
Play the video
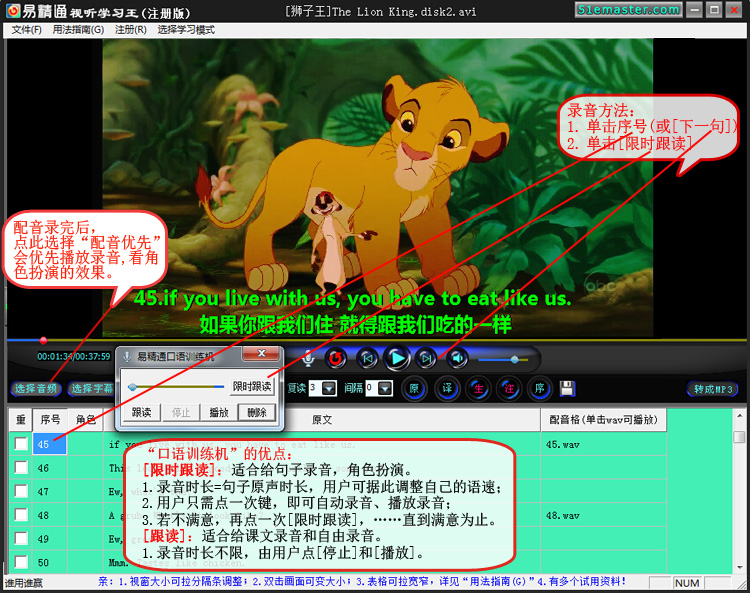click(x=397, y=358)
